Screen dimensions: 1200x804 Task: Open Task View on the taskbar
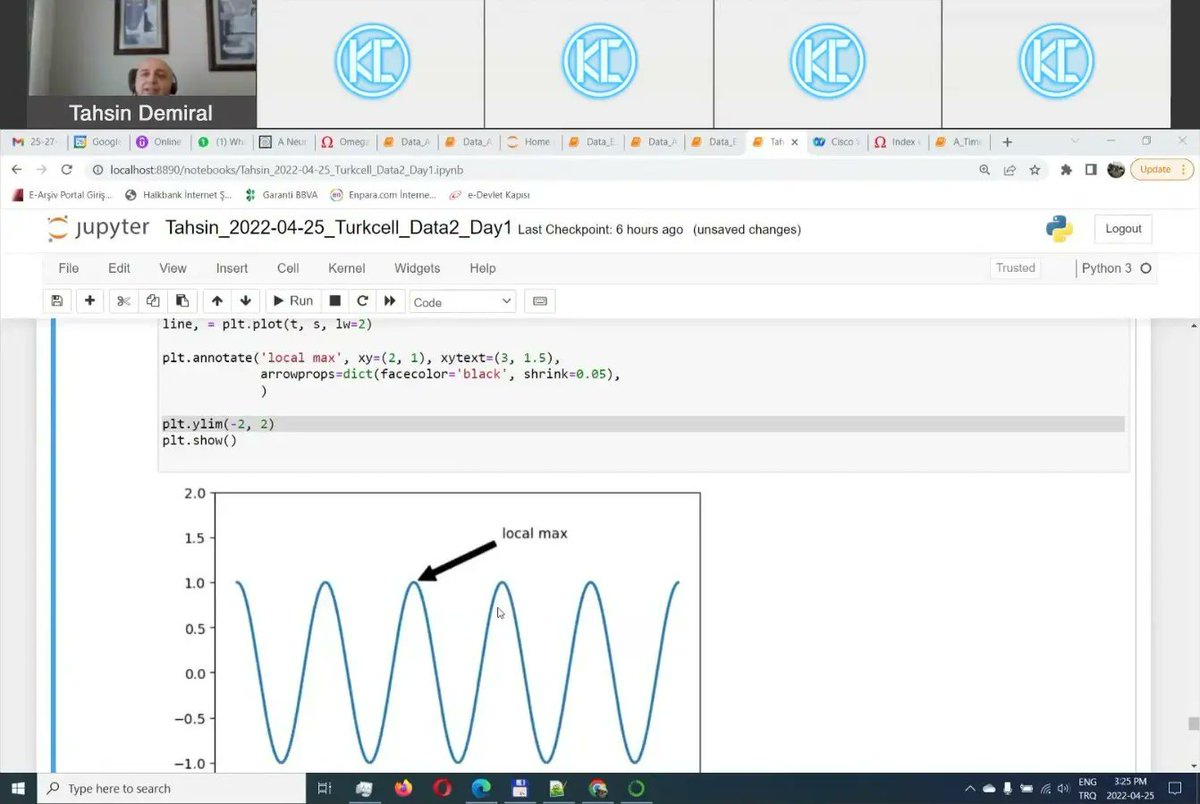coord(324,788)
